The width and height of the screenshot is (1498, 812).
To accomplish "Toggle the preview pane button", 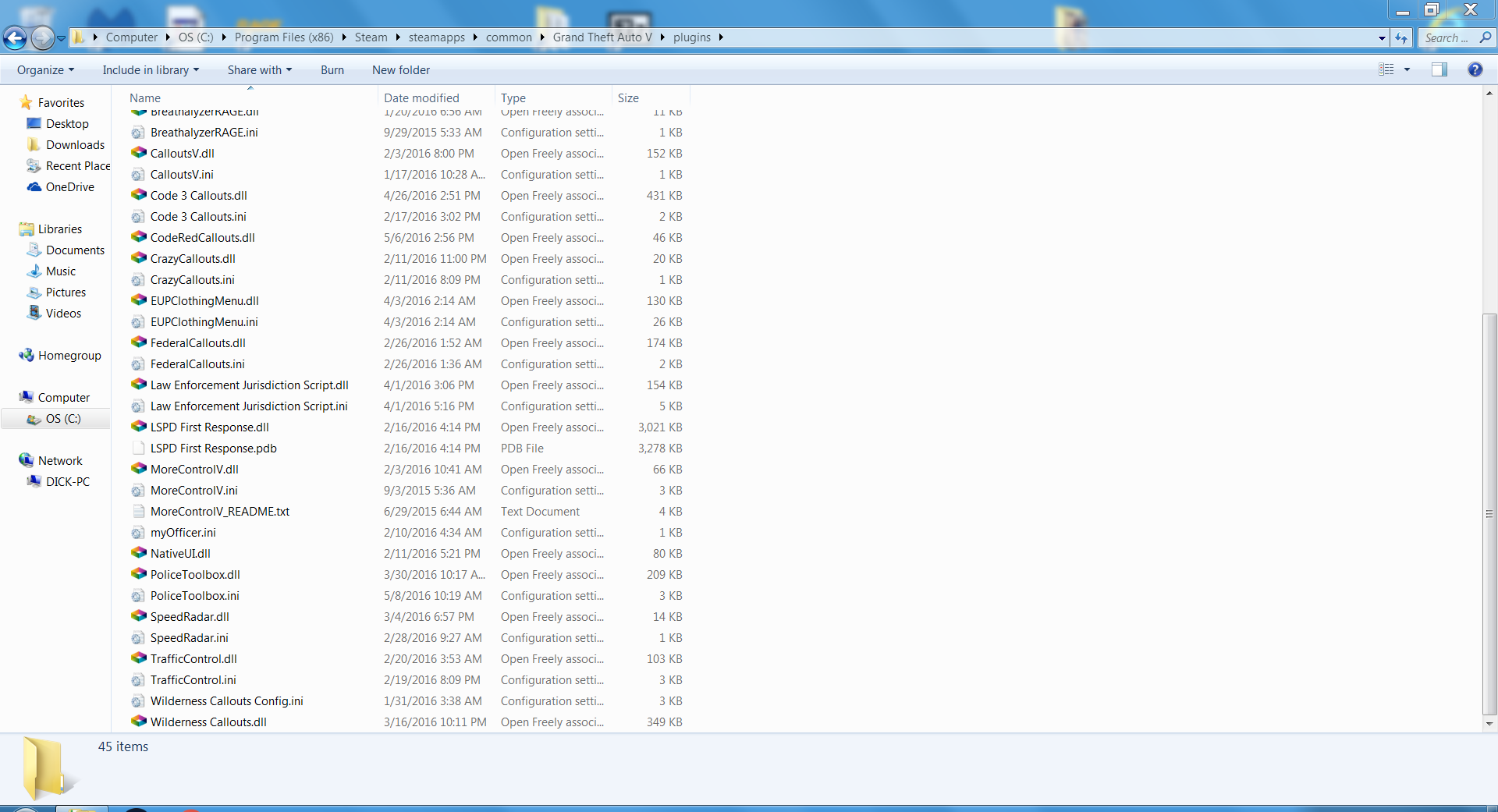I will [x=1439, y=69].
